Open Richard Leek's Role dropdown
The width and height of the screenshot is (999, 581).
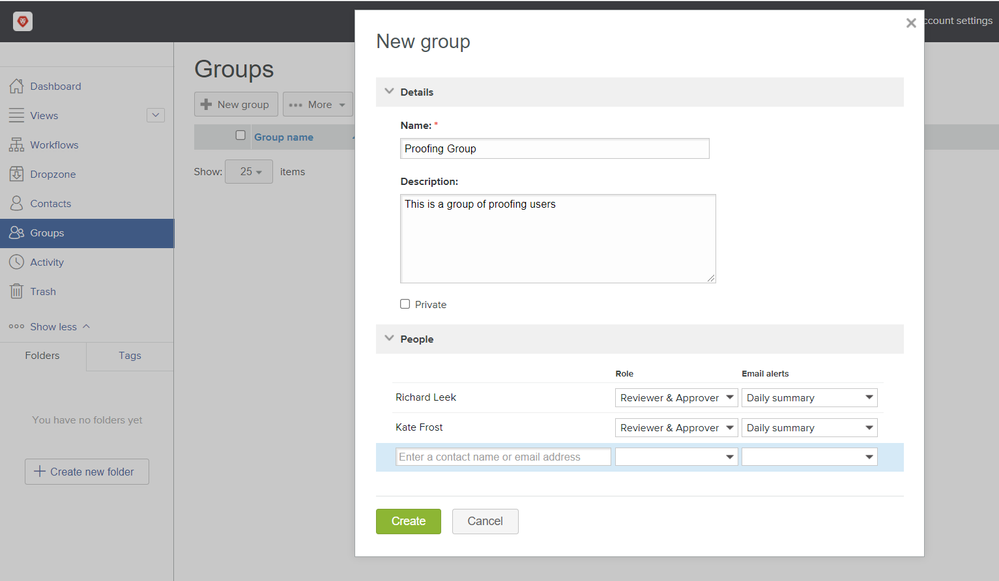[x=676, y=398]
